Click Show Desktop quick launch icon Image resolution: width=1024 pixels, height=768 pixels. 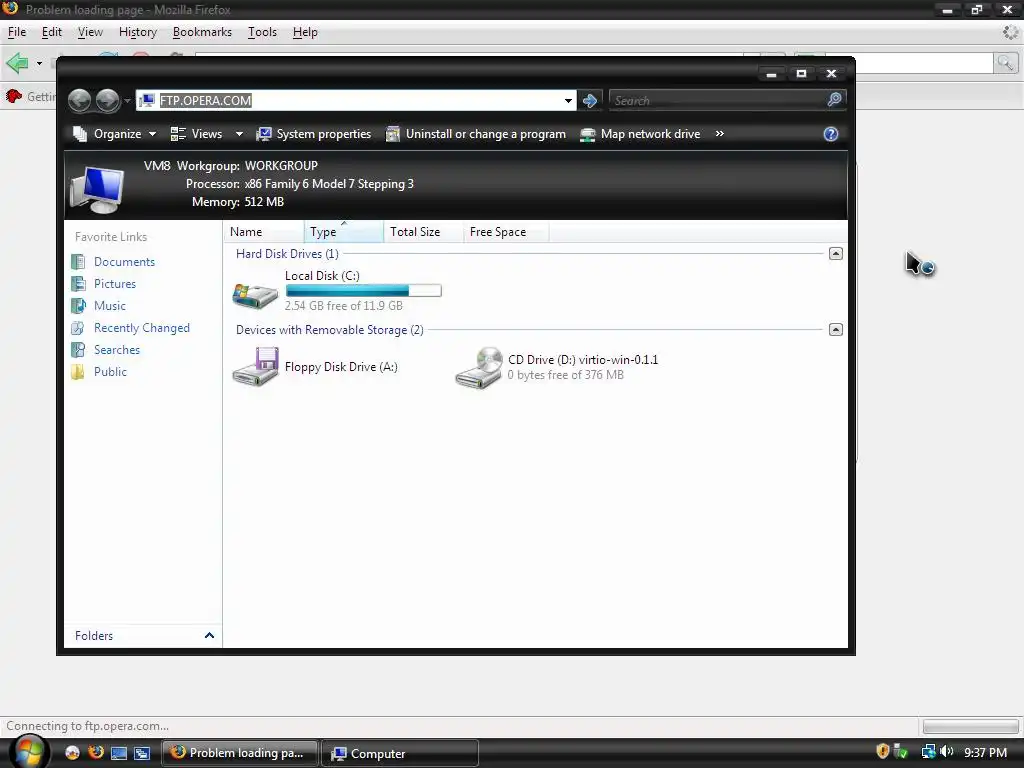coord(119,753)
